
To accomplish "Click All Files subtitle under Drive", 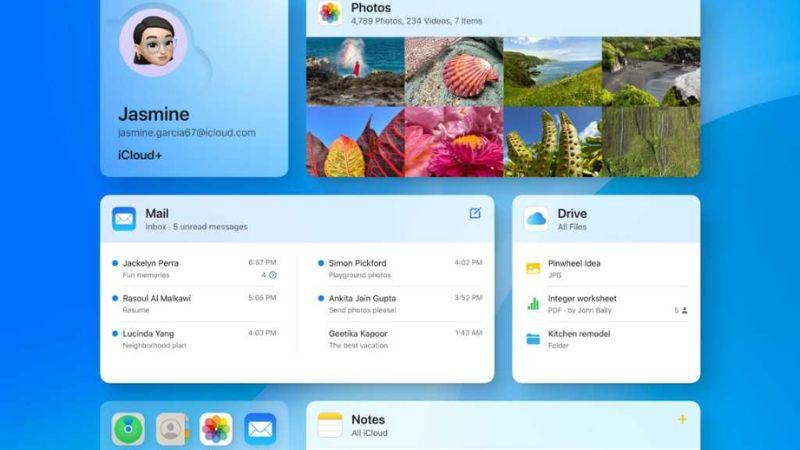I will 572,227.
